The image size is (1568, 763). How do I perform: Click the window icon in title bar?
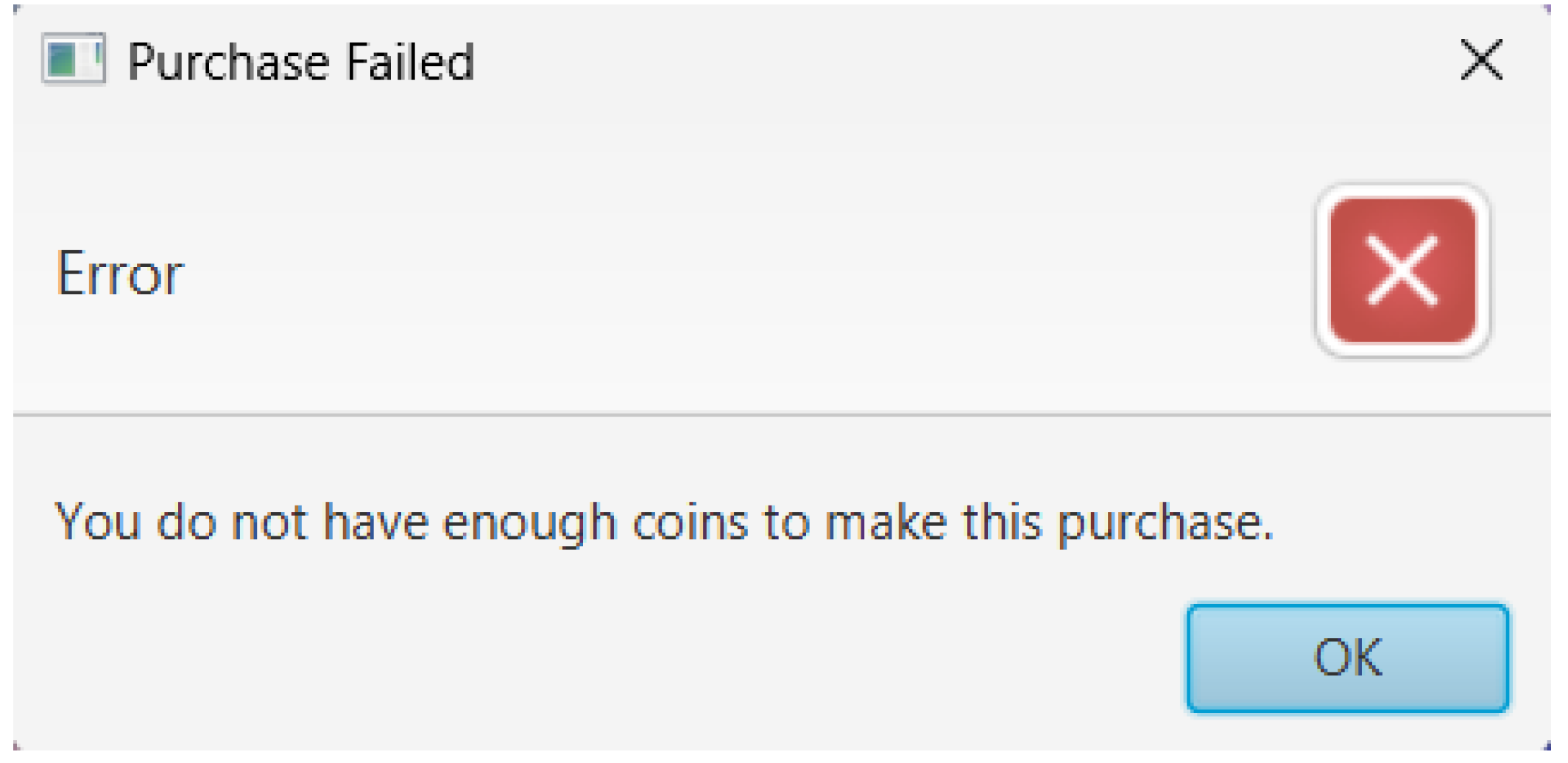click(x=74, y=59)
